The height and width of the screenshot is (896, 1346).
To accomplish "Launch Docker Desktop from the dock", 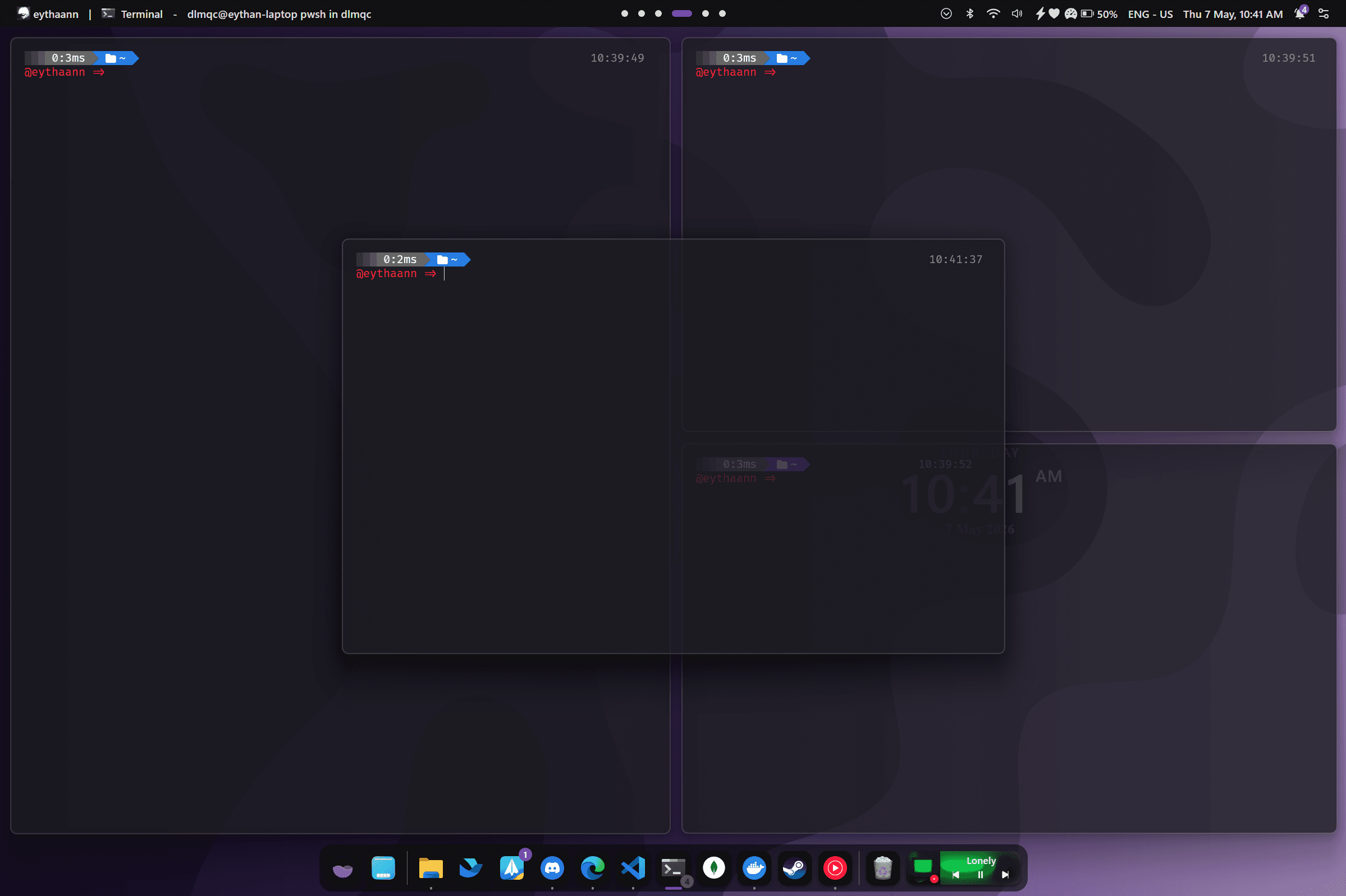I will 754,869.
